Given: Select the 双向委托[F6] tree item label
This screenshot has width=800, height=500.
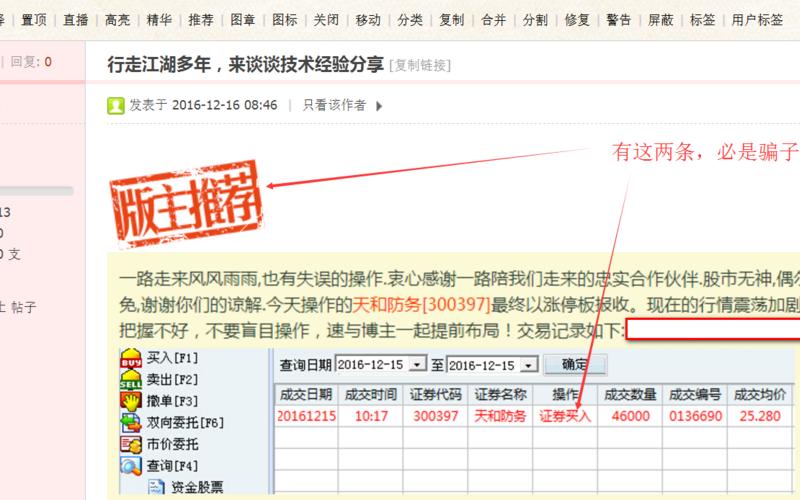Looking at the screenshot, I should (185, 422).
